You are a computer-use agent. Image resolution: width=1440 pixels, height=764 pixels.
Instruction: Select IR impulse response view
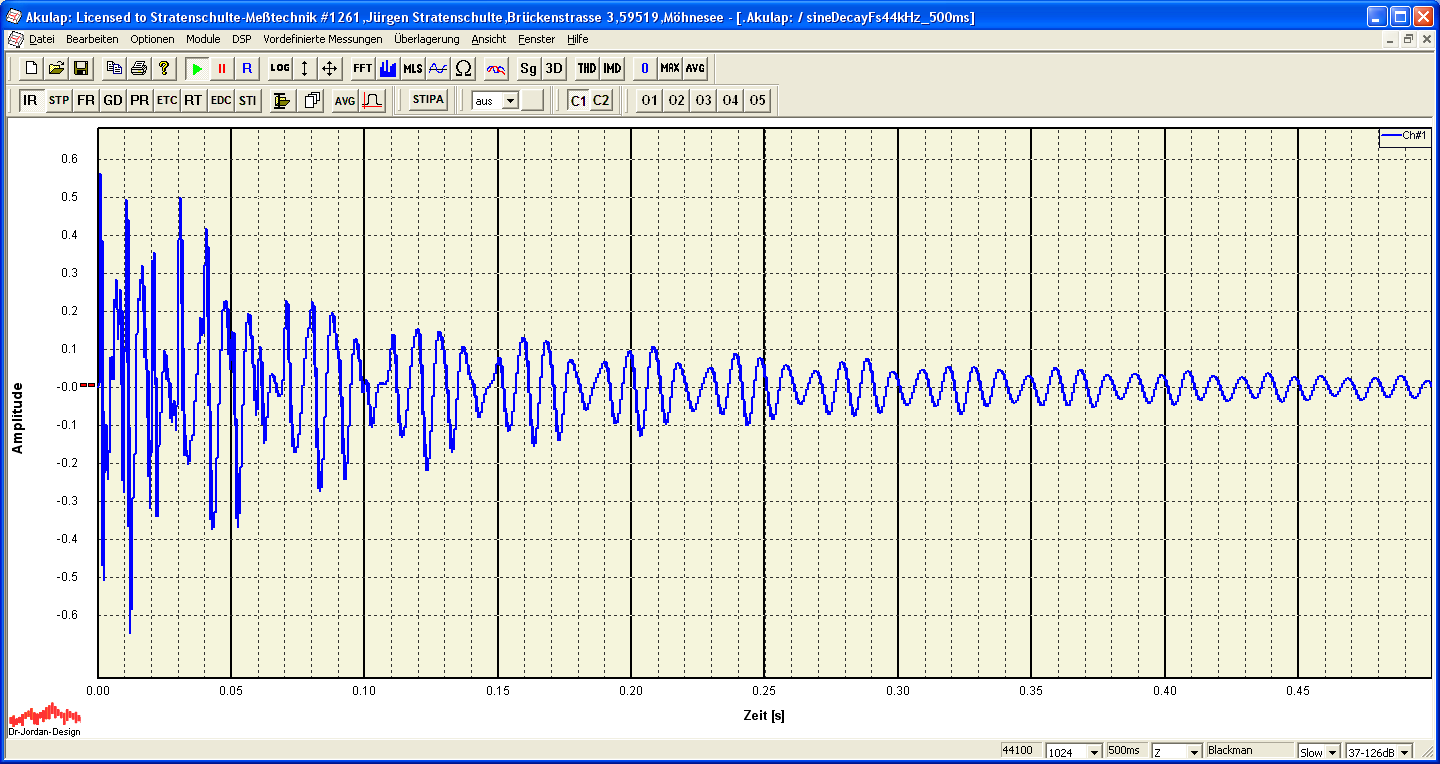pyautogui.click(x=31, y=101)
